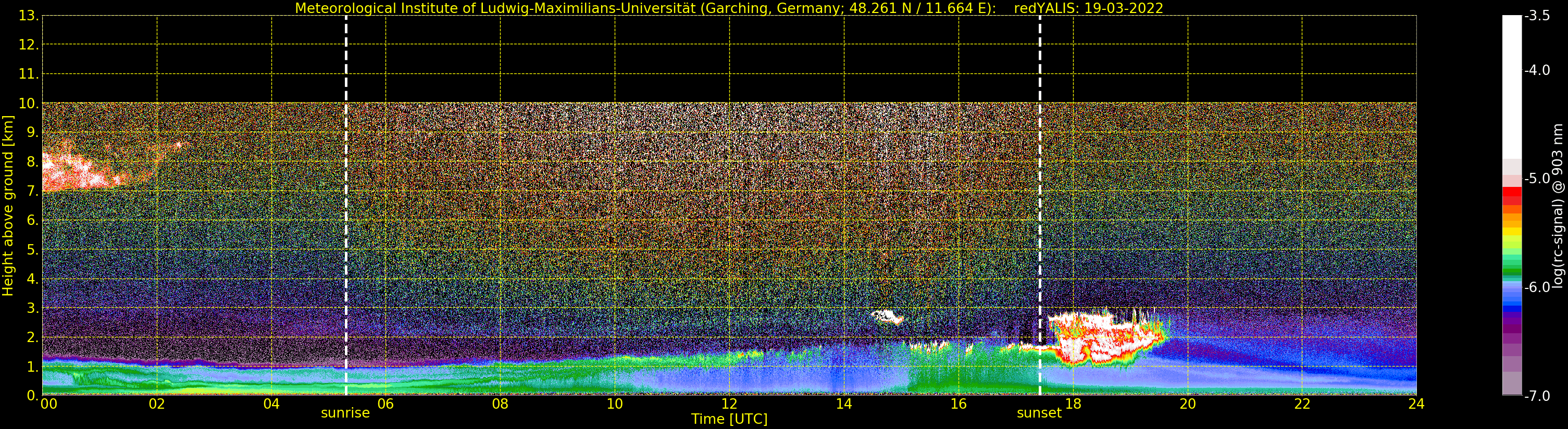Screen dimensions: 1568x429
Task: Click the '9.' height tick label
Action: tap(32, 133)
